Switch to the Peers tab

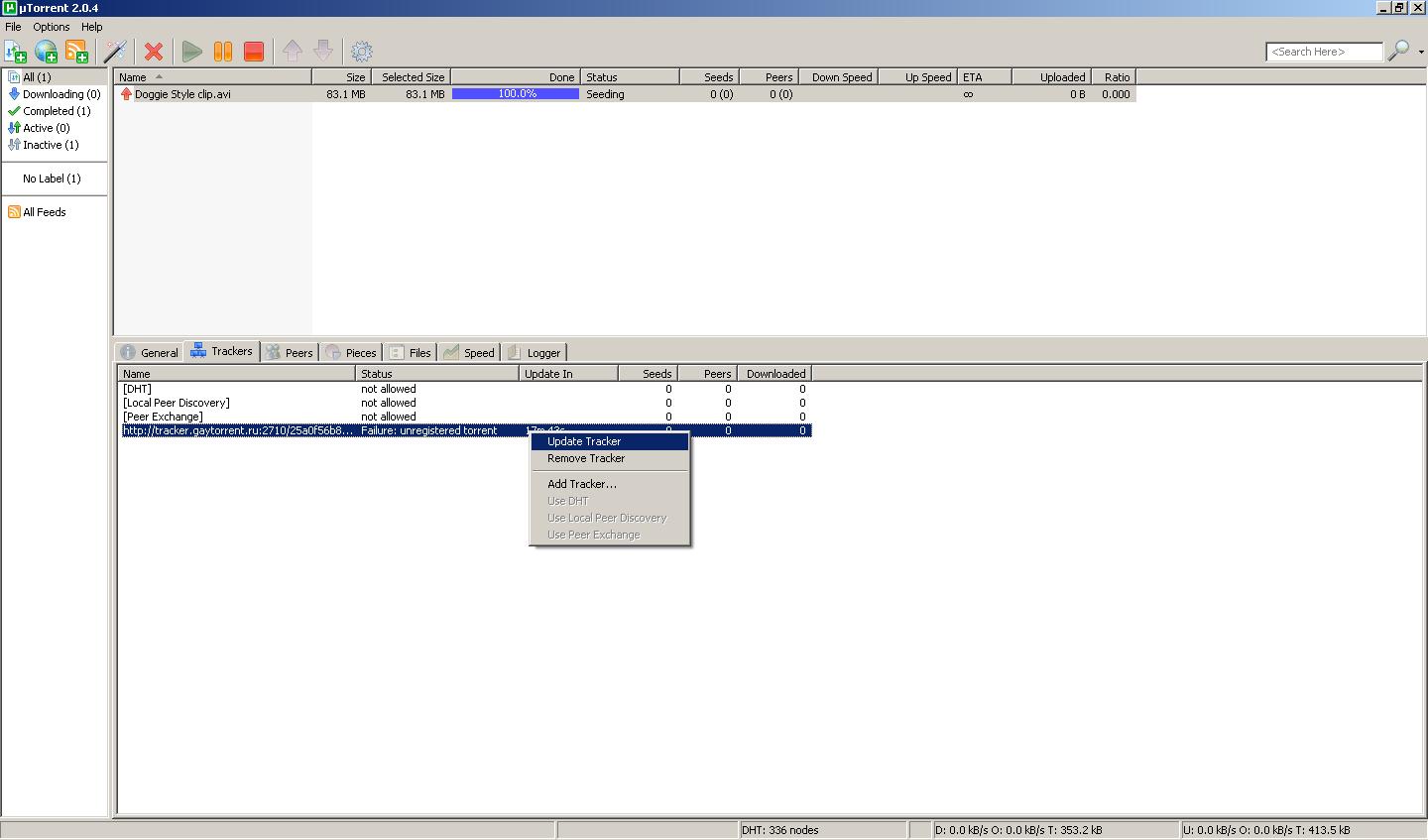[290, 352]
